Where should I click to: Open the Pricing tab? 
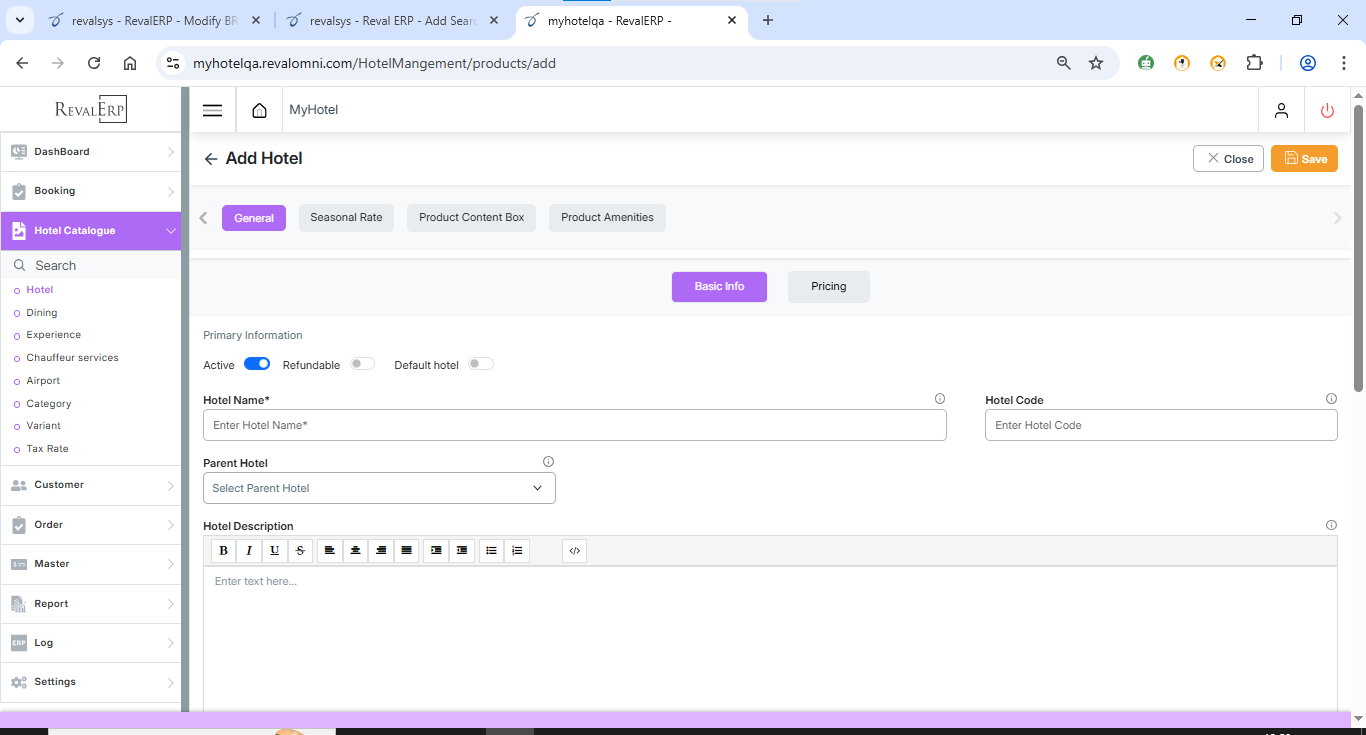click(828, 287)
